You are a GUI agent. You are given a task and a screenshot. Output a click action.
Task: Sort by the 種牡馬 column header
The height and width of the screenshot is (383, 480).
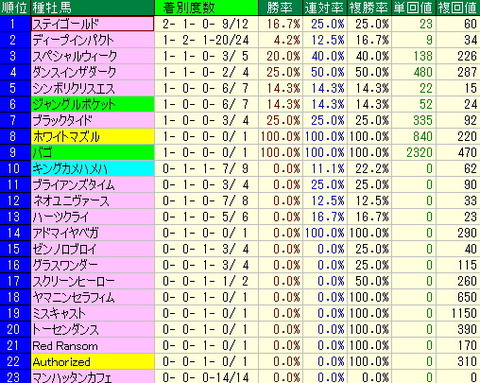tap(93, 8)
